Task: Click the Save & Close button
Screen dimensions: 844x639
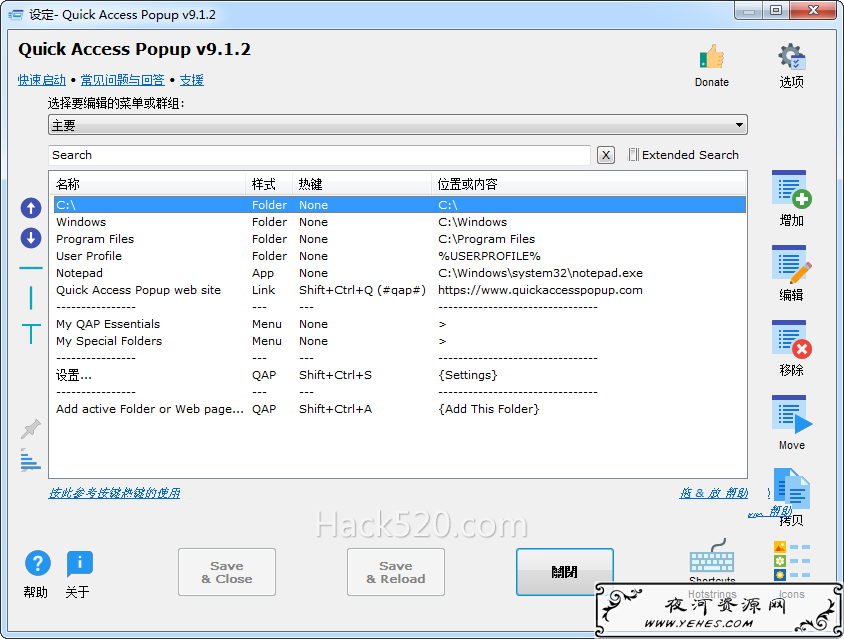Action: tap(227, 572)
